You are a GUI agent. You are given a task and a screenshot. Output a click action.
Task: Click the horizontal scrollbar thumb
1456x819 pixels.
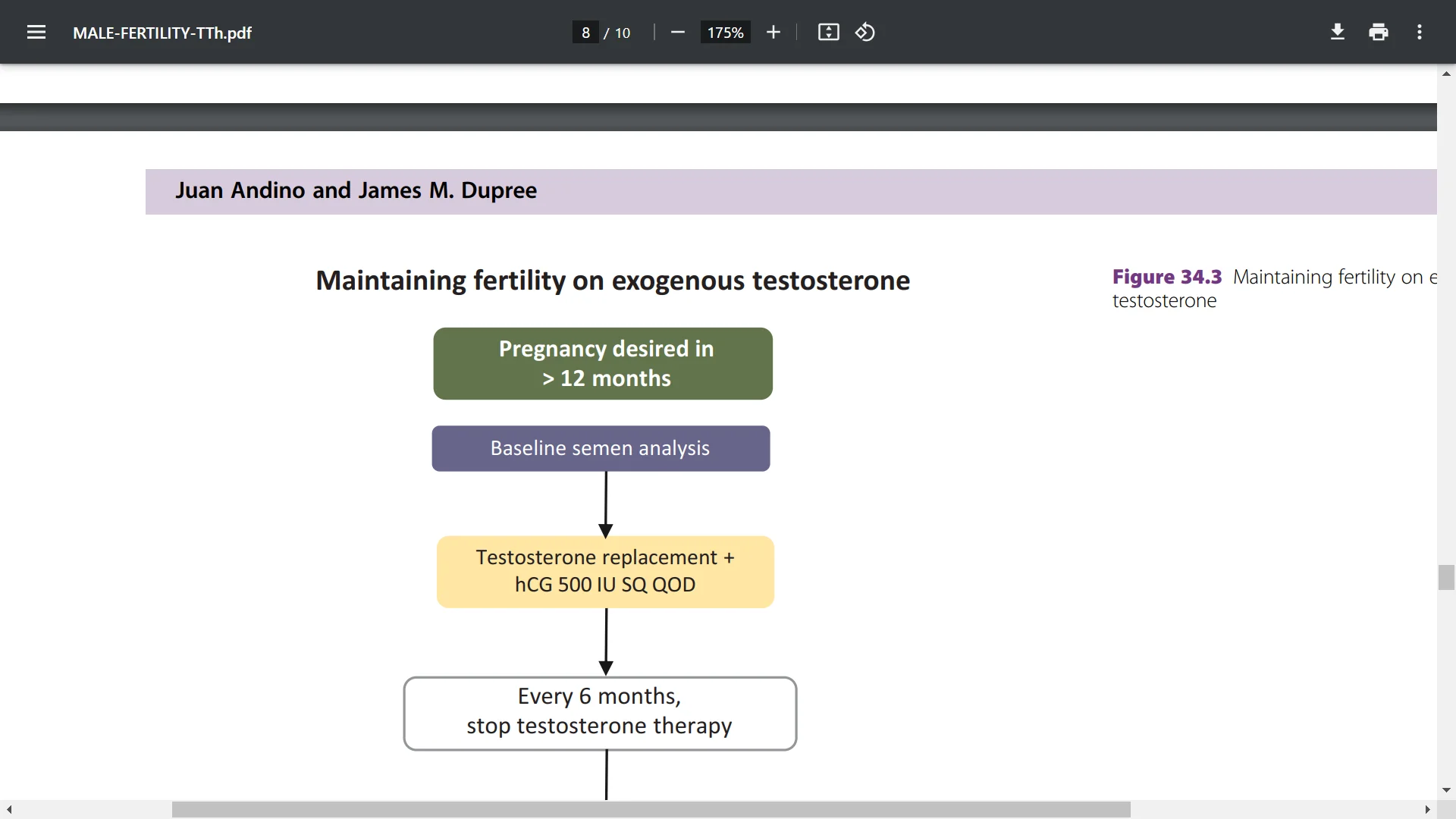pos(651,810)
